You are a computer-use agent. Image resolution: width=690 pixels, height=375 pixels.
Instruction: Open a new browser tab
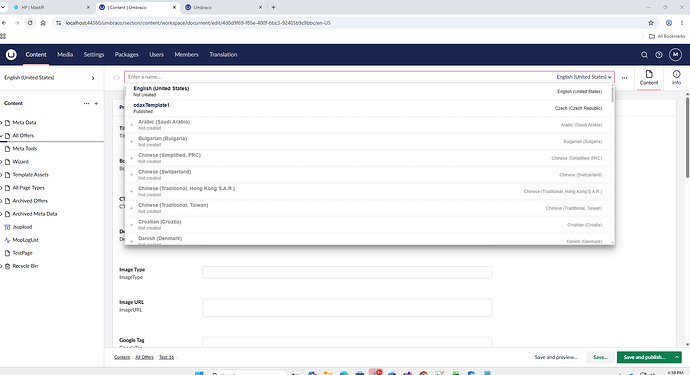pyautogui.click(x=273, y=7)
